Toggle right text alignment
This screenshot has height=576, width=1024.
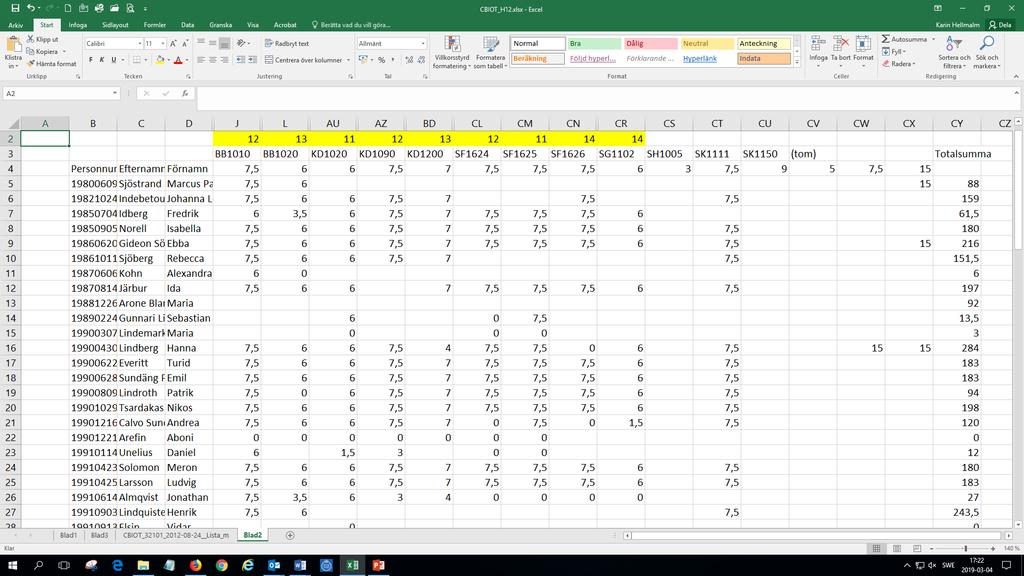click(x=225, y=60)
